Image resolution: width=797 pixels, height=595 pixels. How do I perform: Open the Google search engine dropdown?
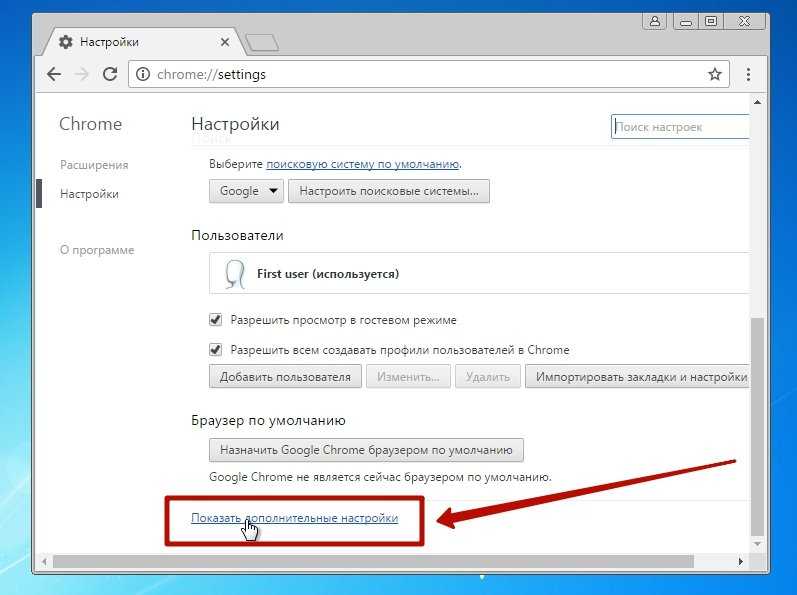246,191
